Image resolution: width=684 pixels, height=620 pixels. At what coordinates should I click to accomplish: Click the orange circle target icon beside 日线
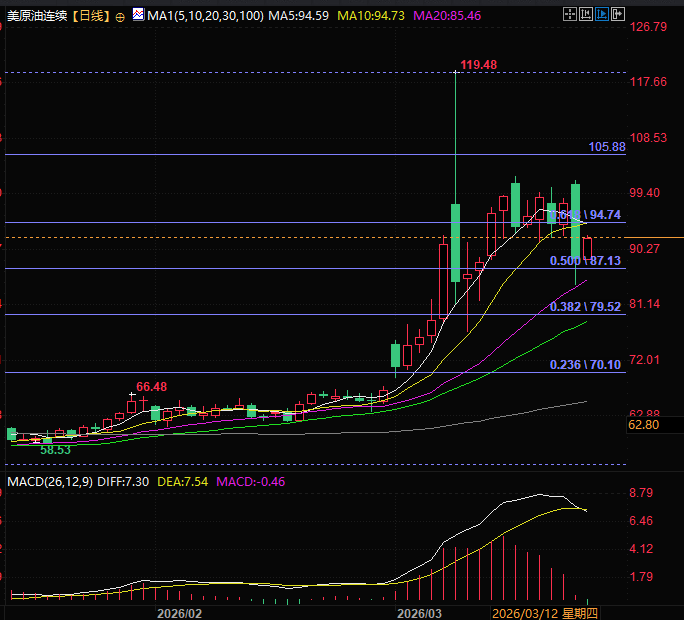point(120,17)
